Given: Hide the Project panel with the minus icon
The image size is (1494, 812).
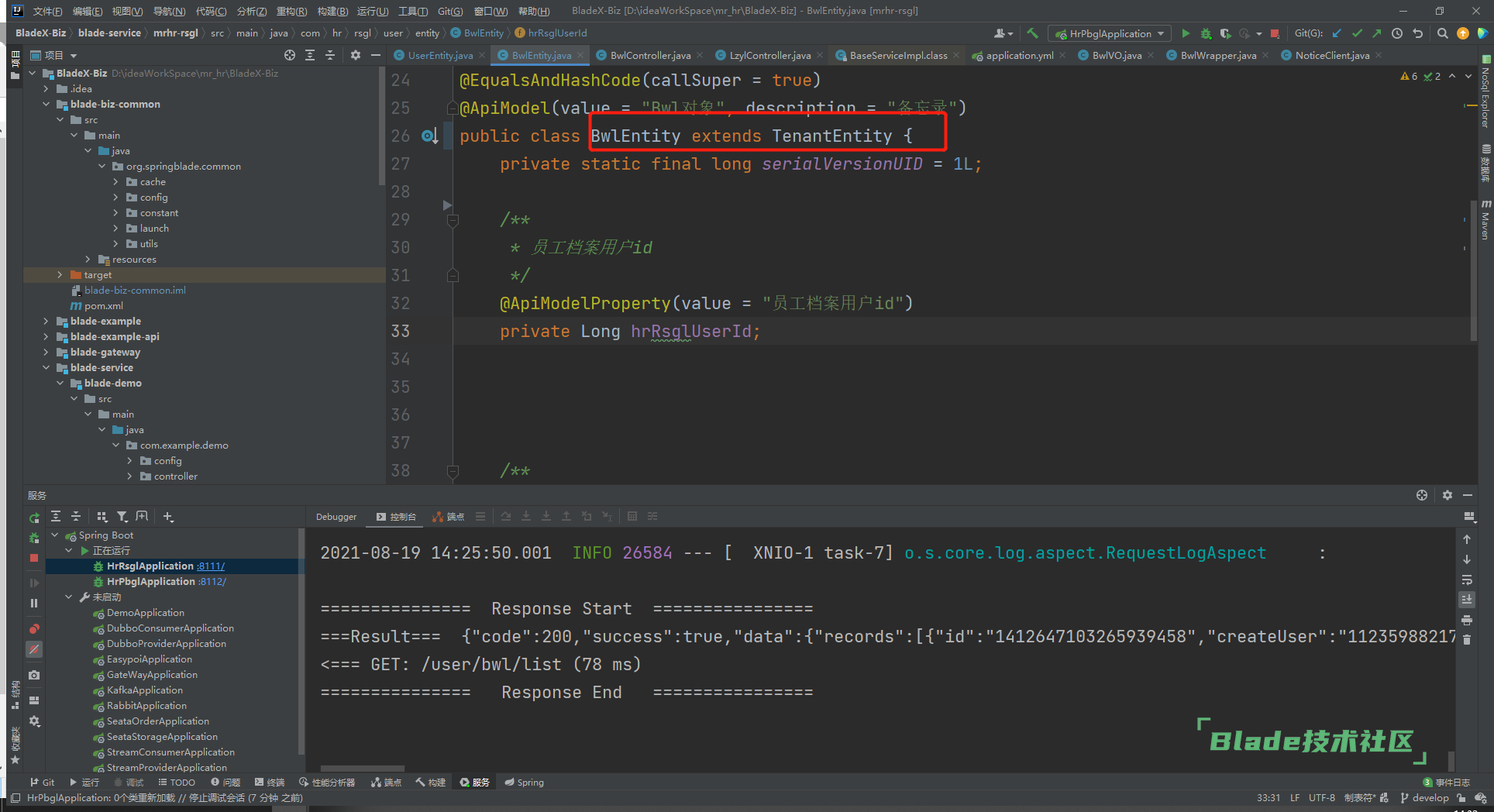Looking at the screenshot, I should 376,55.
